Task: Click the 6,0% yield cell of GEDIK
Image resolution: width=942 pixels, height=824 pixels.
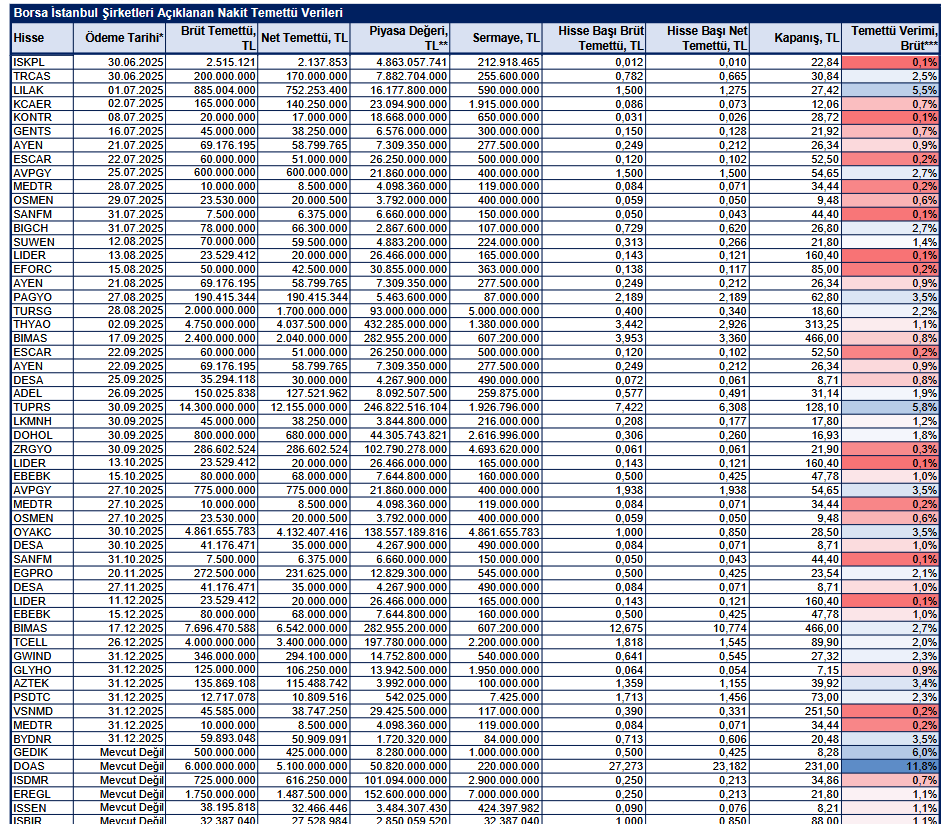Action: pyautogui.click(x=892, y=753)
